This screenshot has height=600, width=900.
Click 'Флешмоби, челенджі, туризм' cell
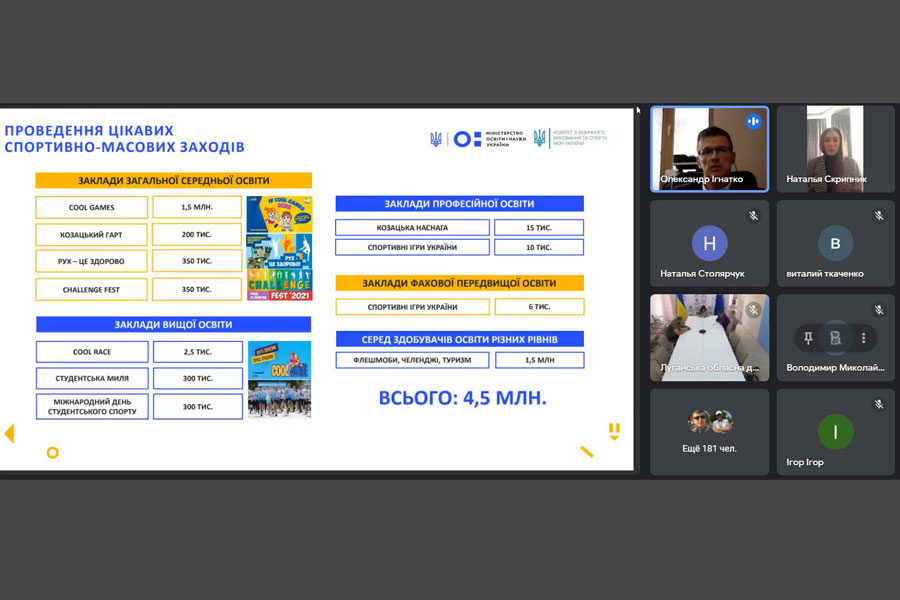pos(412,360)
